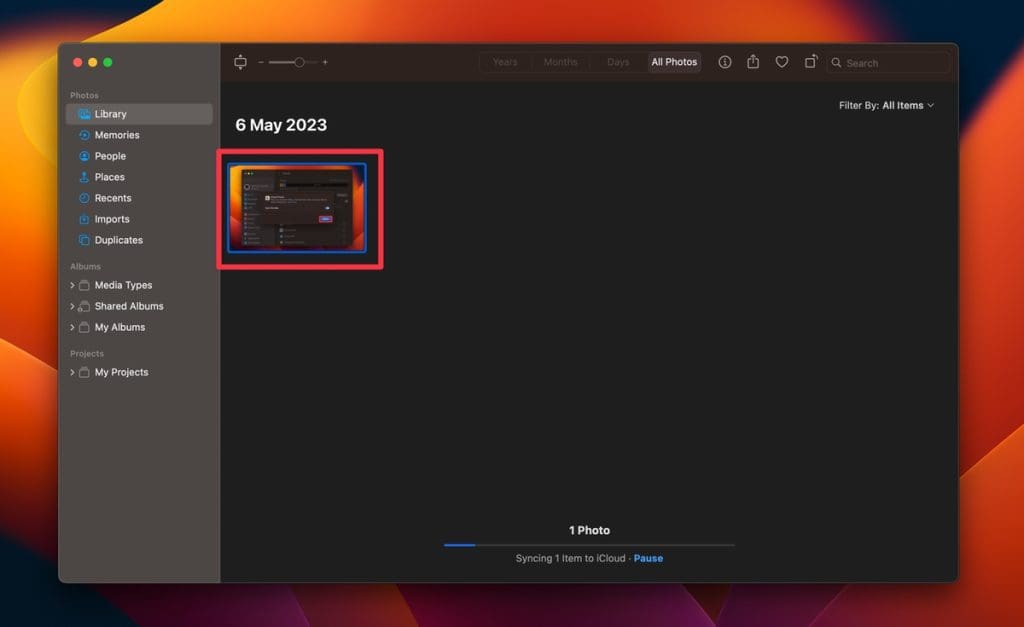Select the 6 May 2023 photo thumbnail
Viewport: 1024px width, 627px height.
point(297,208)
